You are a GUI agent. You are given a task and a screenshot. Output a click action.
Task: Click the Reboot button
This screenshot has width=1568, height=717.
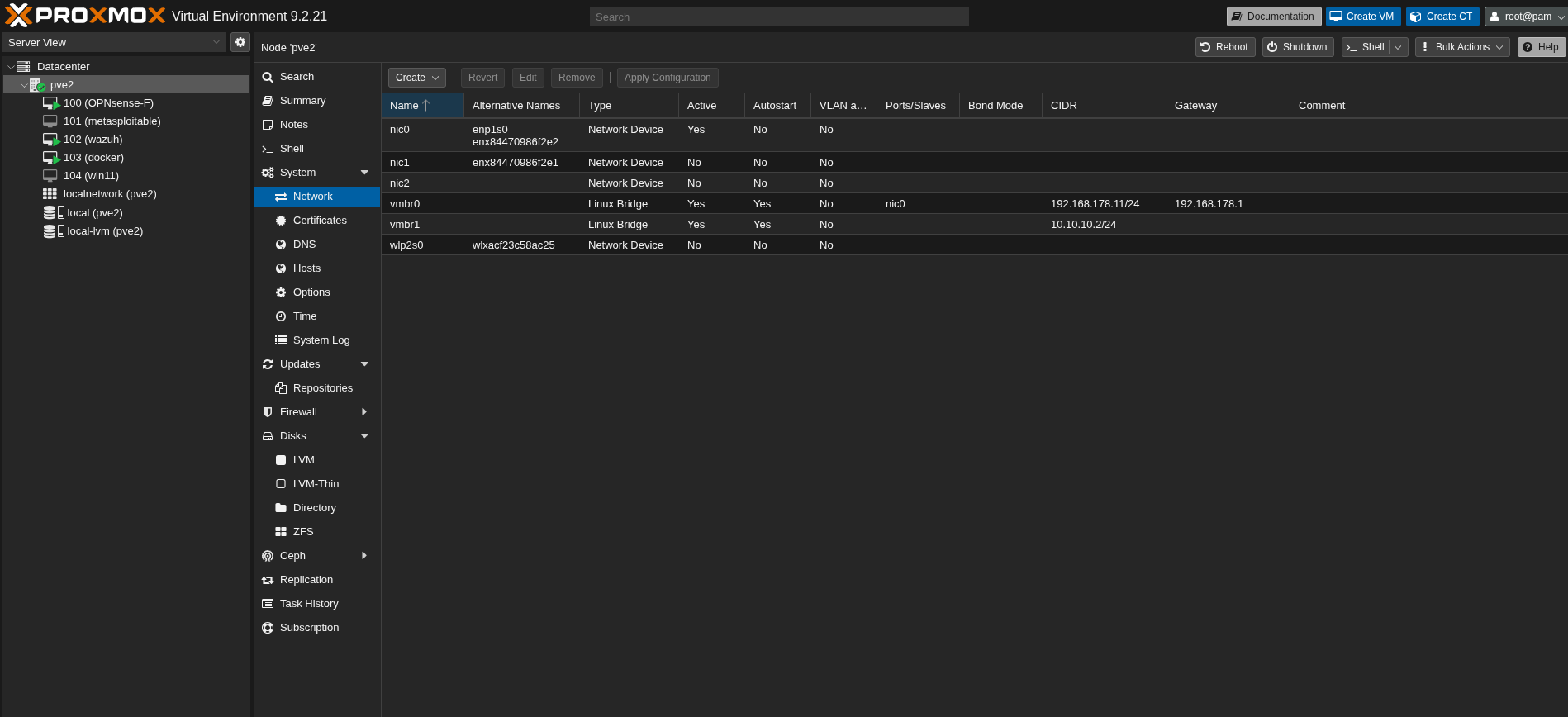point(1225,47)
